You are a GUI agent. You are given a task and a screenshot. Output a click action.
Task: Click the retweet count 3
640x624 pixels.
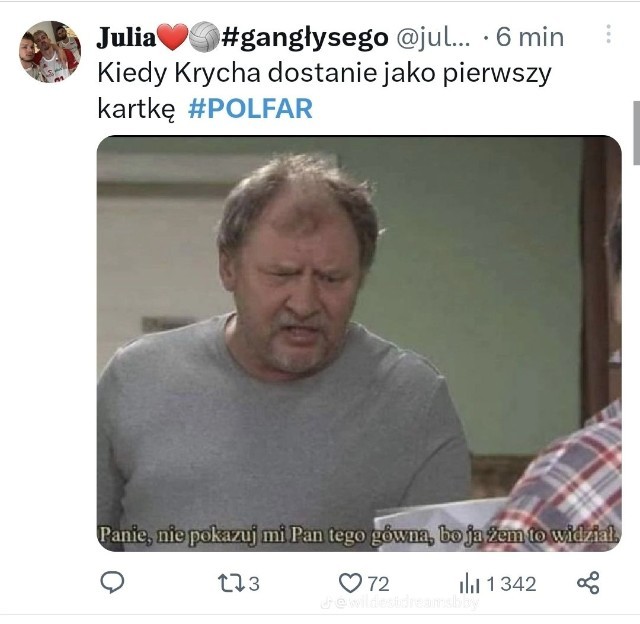pyautogui.click(x=254, y=584)
